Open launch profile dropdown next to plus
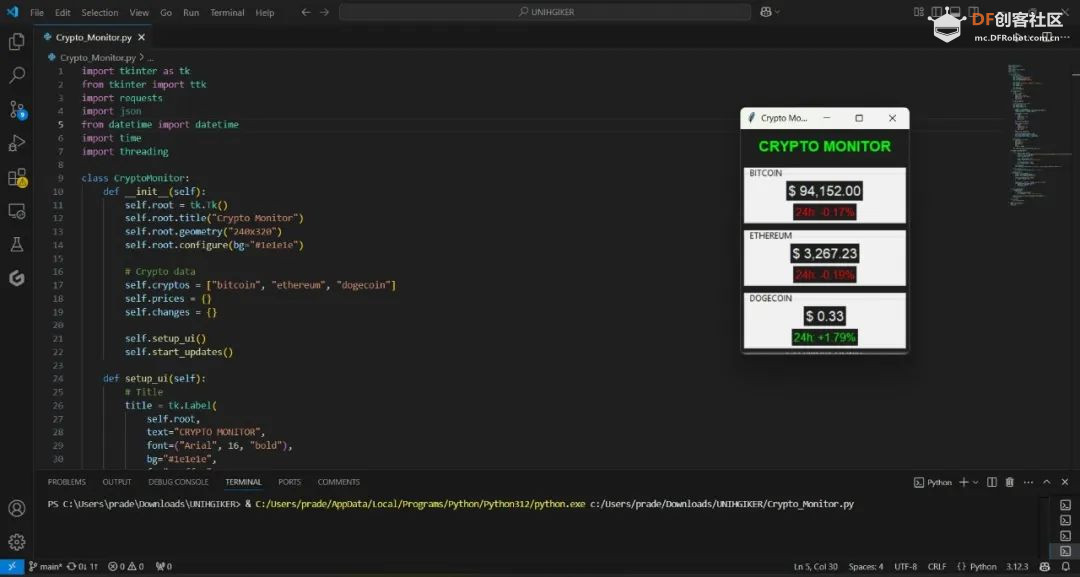This screenshot has height=577, width=1080. pos(975,482)
